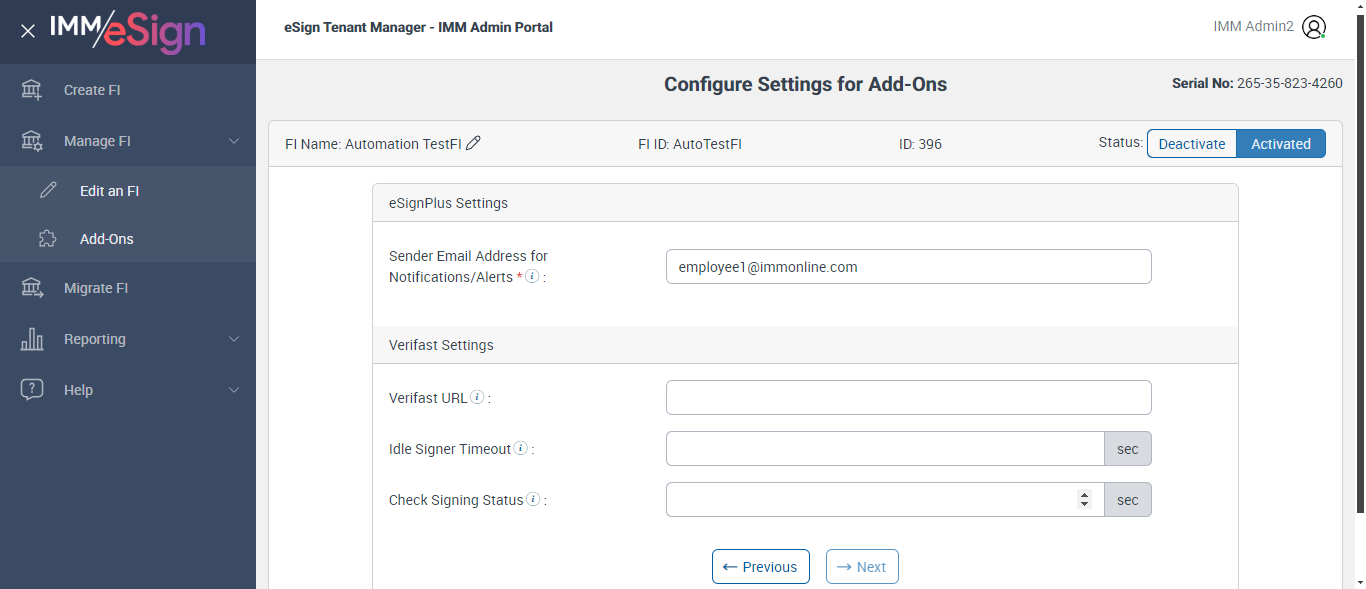Click info icon next to Verifast URL
Image resolution: width=1366 pixels, height=589 pixels.
click(477, 397)
